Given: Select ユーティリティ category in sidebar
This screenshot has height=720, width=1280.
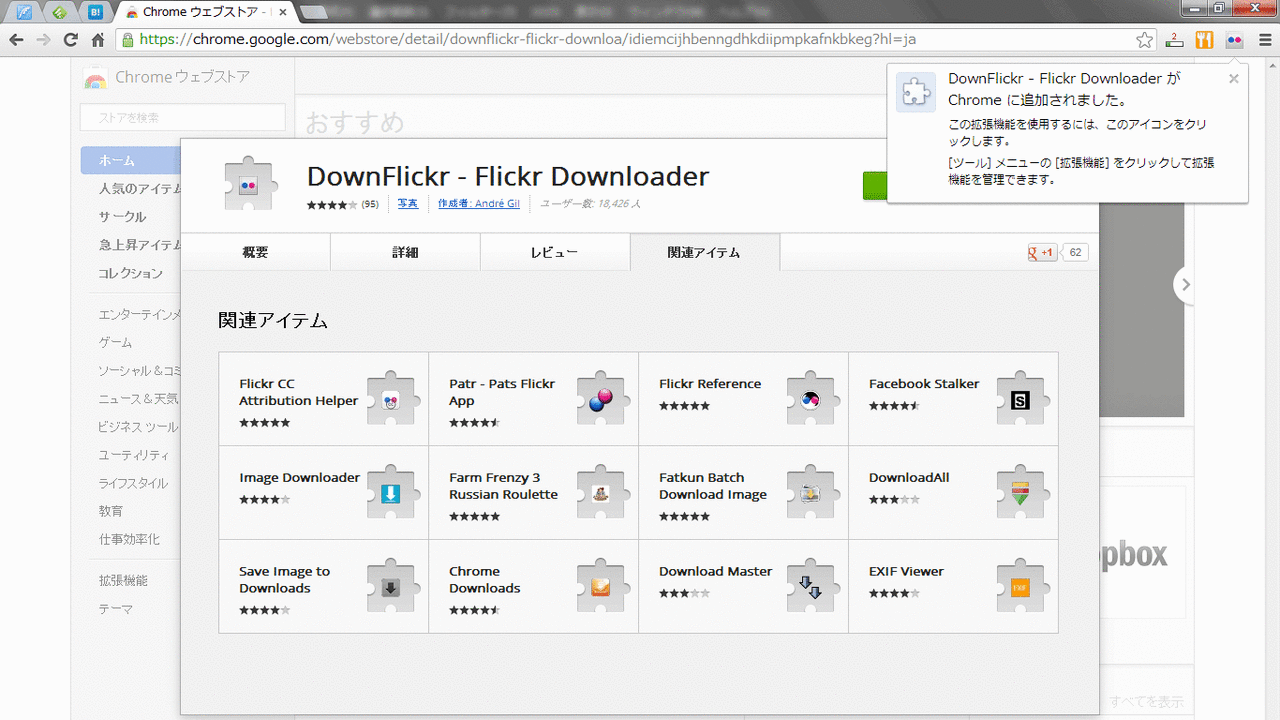Looking at the screenshot, I should click(x=134, y=455).
